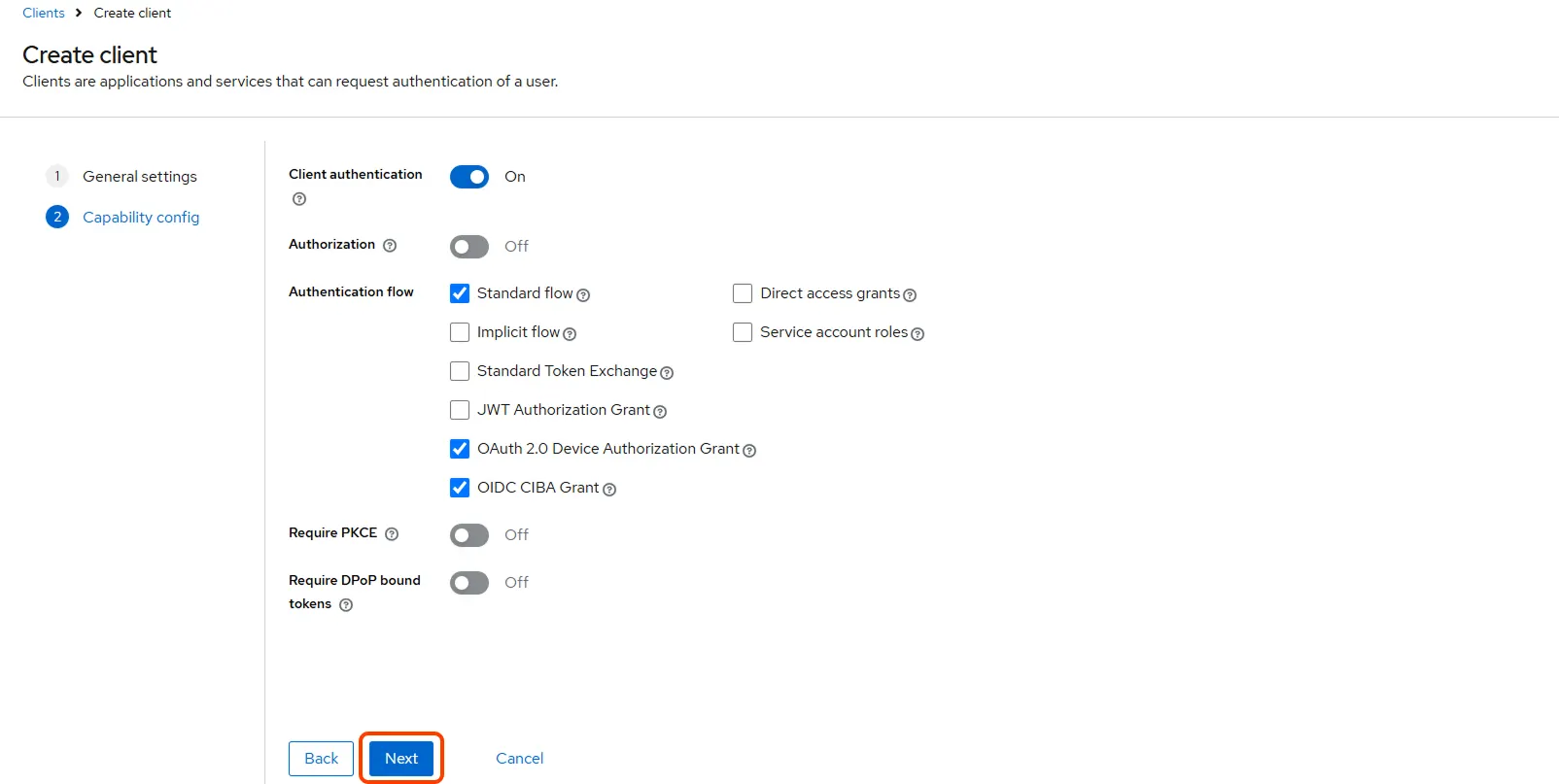
Task: Enable the Require PKCE switch
Action: [469, 535]
